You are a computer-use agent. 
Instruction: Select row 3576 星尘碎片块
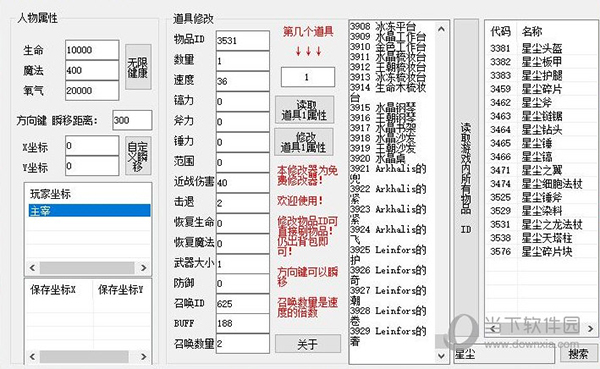(x=541, y=251)
